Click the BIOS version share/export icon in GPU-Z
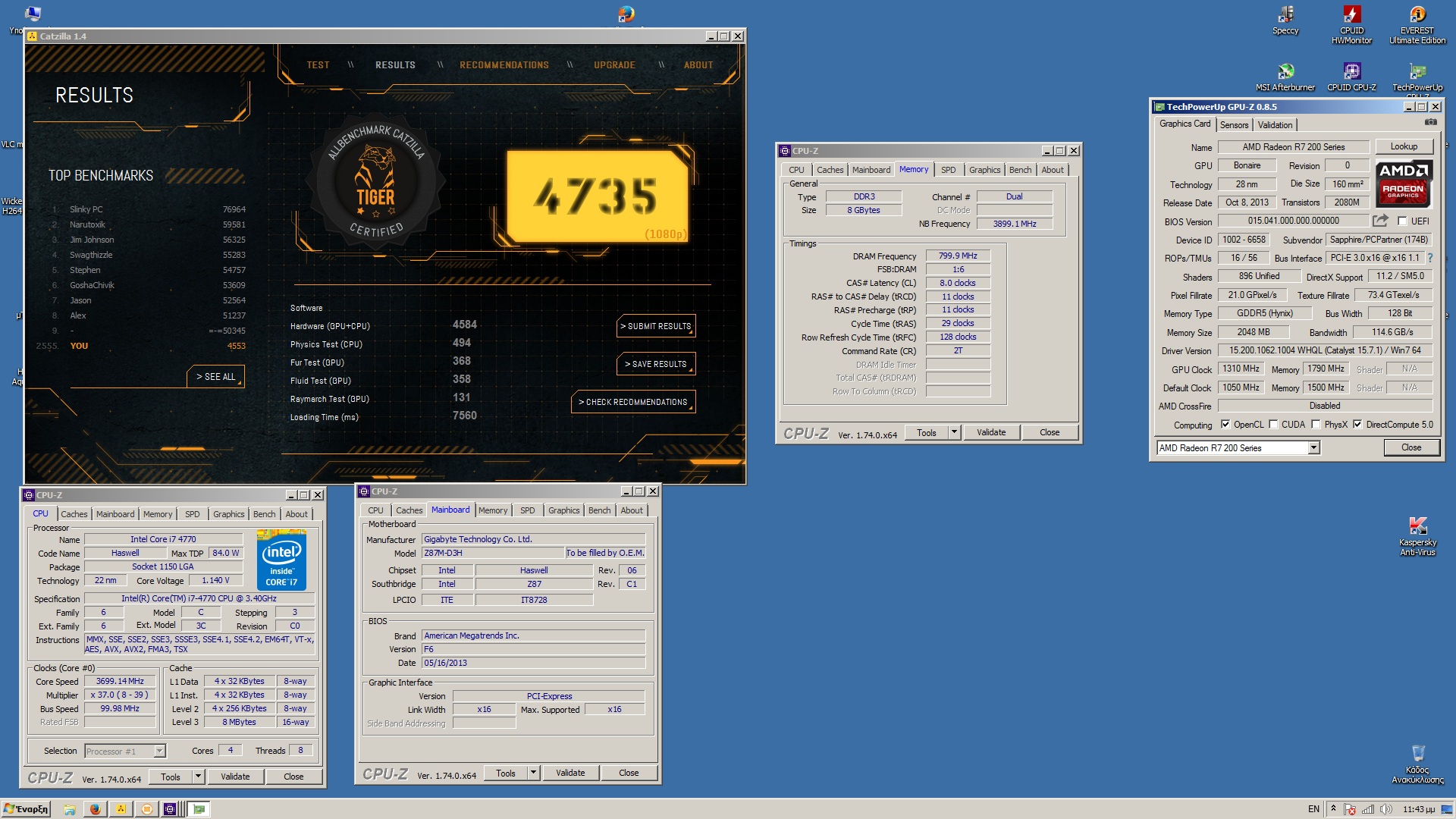1456x819 pixels. 1380,221
